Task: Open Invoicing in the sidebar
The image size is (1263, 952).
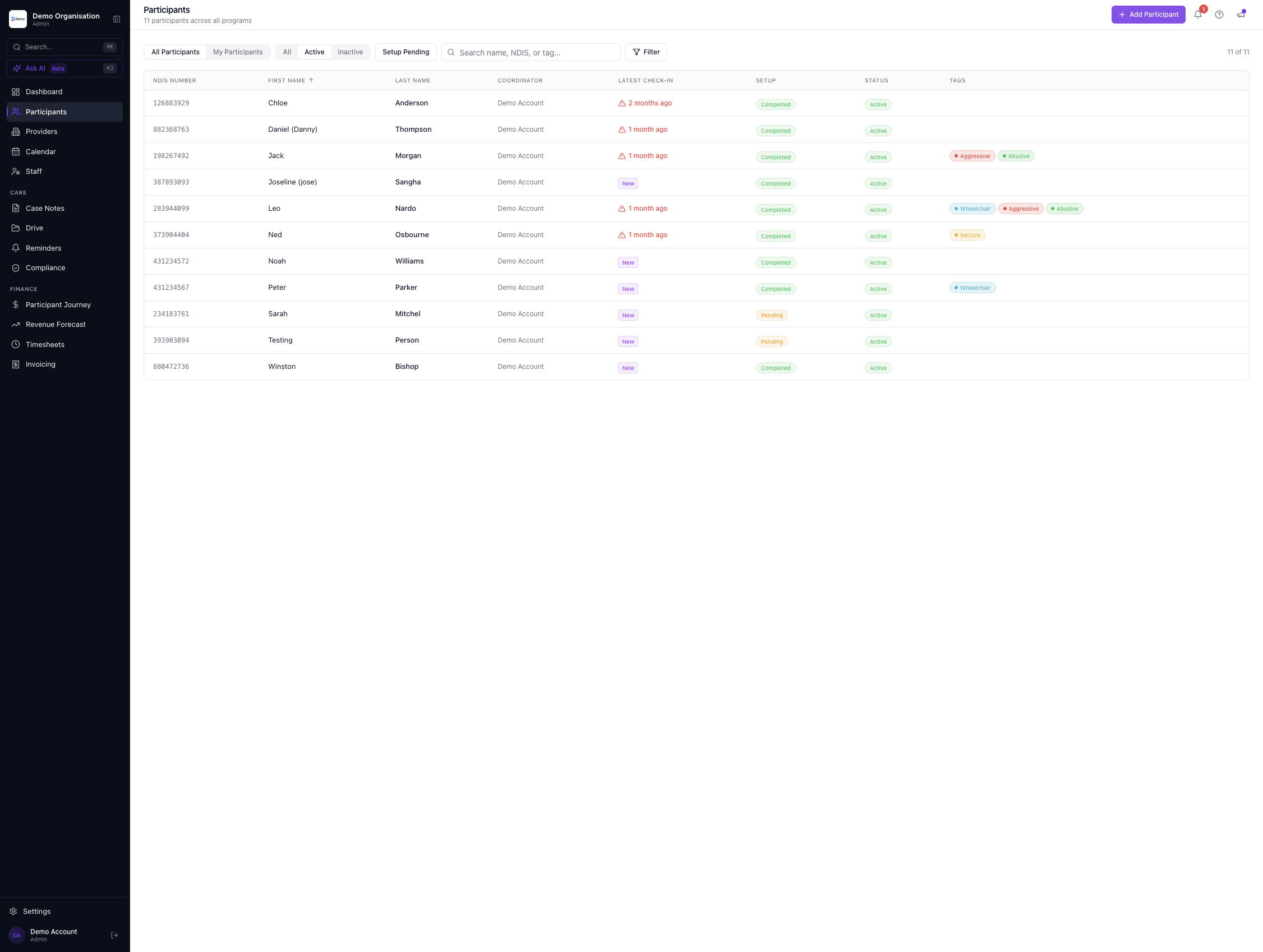Action: tap(64, 364)
